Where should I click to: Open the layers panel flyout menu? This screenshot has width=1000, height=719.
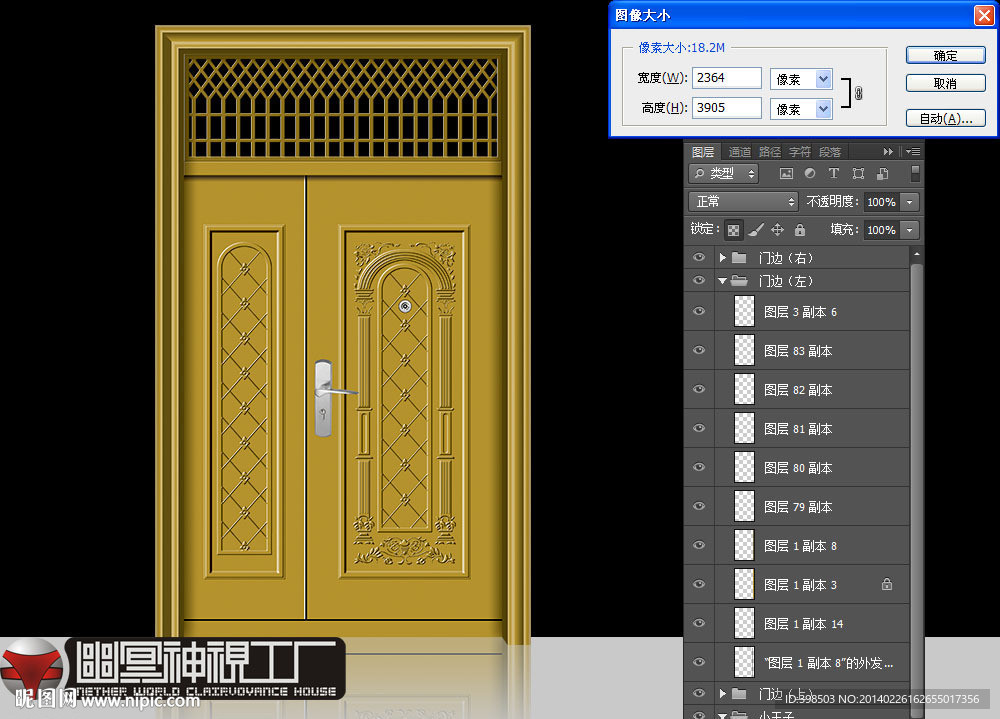pyautogui.click(x=913, y=152)
